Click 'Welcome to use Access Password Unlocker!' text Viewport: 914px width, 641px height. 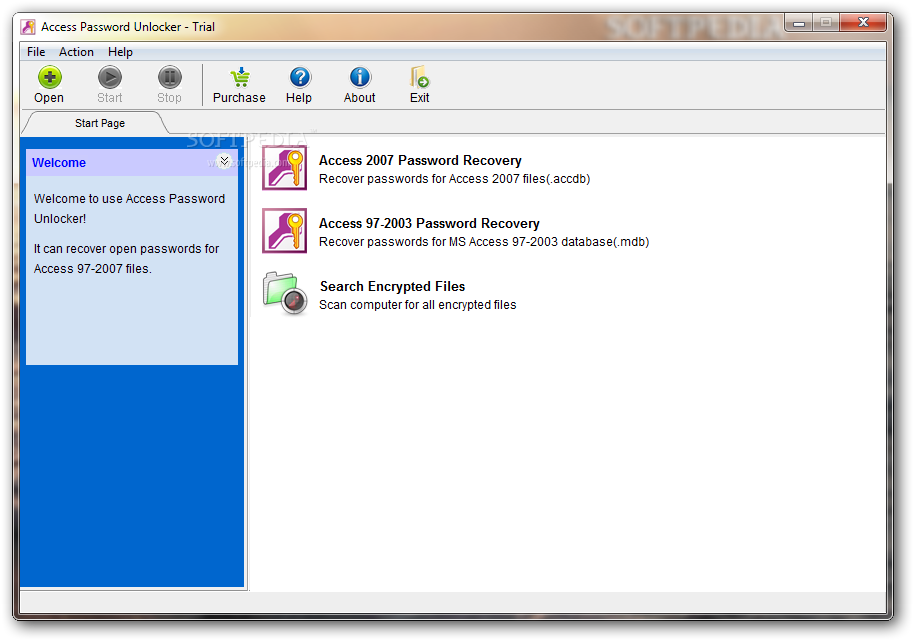129,209
